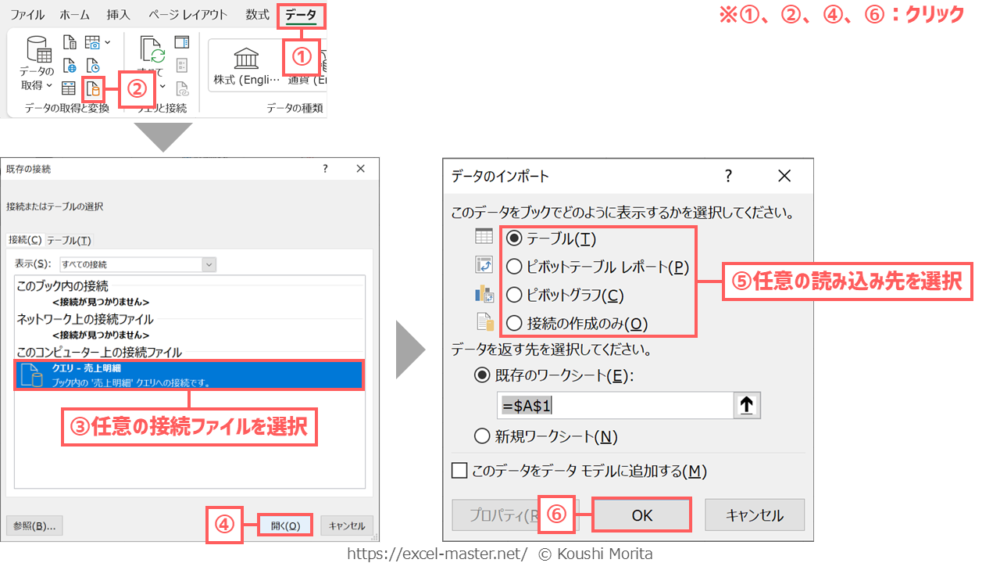1000x563 pixels.
Task: Open the データ ribbon tab
Action: pyautogui.click(x=300, y=15)
